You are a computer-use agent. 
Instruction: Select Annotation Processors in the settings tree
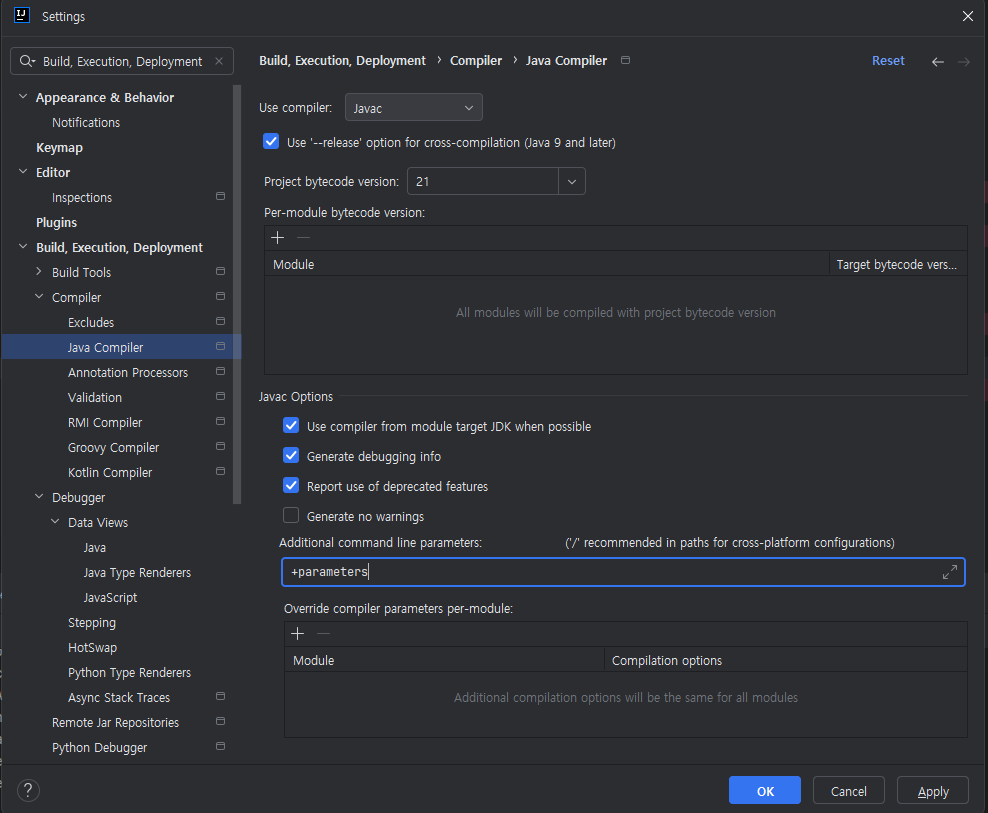coord(128,372)
